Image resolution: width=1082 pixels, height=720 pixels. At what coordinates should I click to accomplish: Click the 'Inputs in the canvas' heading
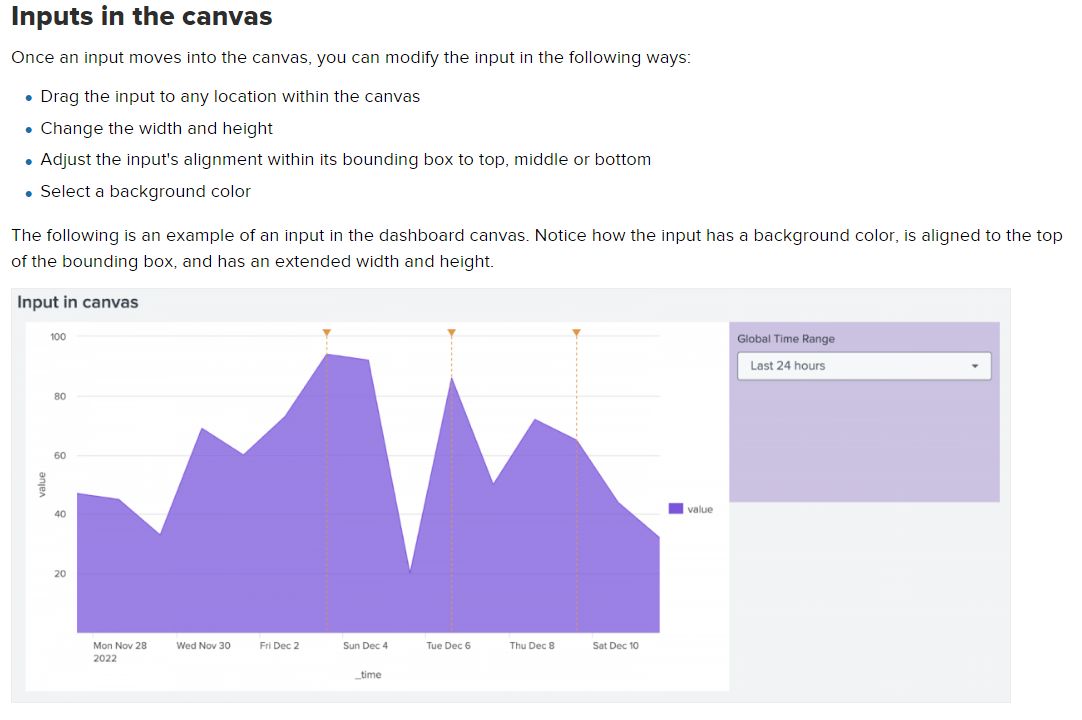click(x=141, y=17)
